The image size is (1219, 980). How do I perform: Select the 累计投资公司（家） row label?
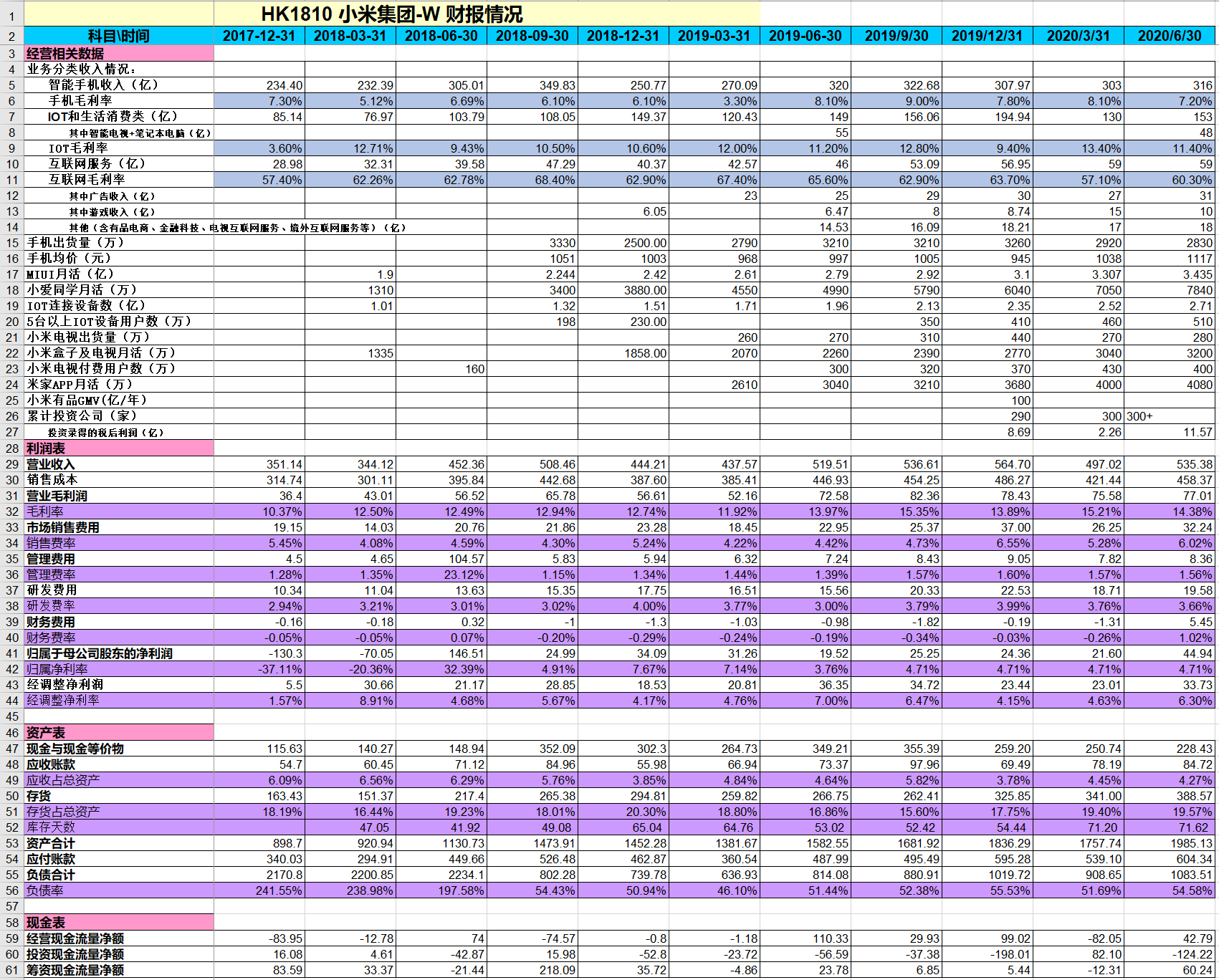click(119, 416)
